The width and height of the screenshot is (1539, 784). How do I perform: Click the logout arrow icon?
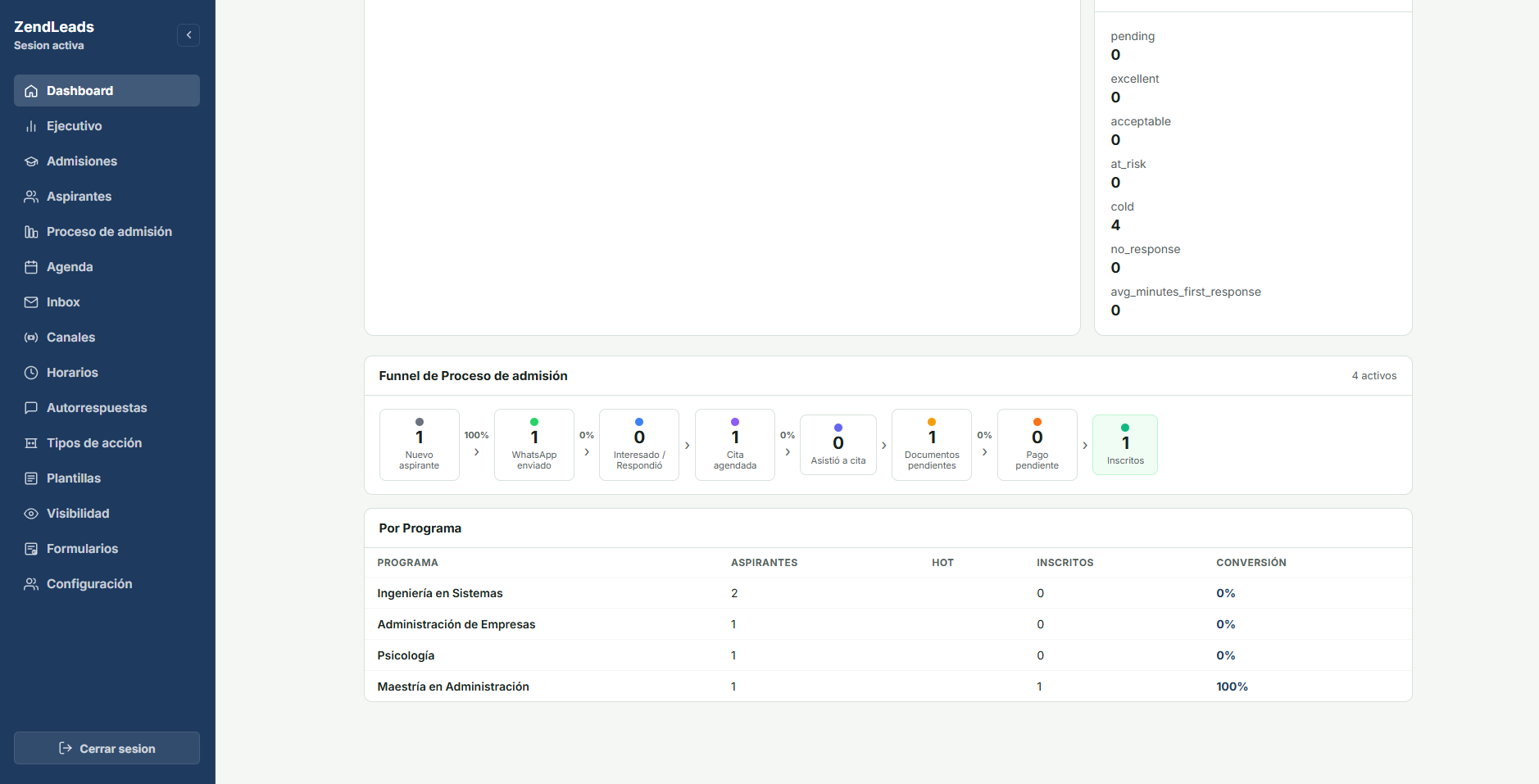click(66, 748)
